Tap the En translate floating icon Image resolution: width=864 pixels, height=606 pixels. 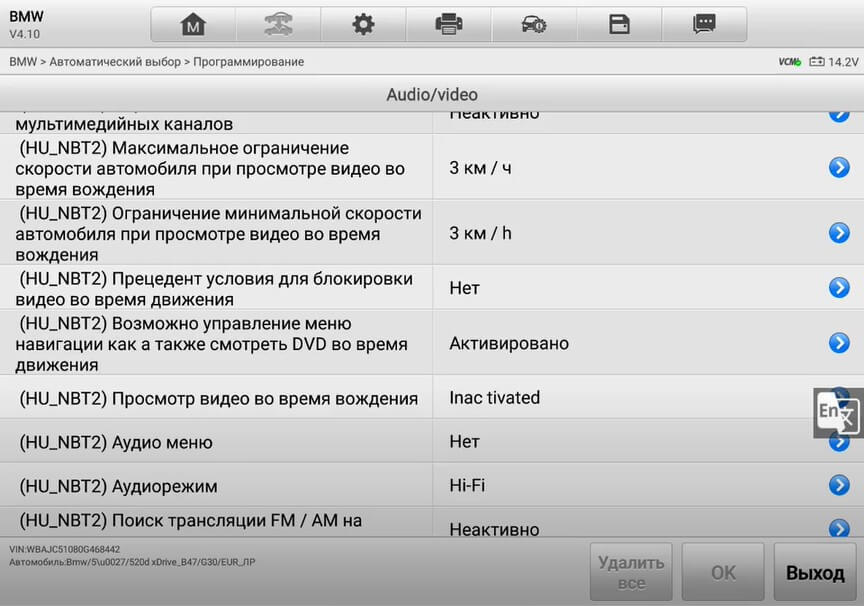(x=838, y=413)
